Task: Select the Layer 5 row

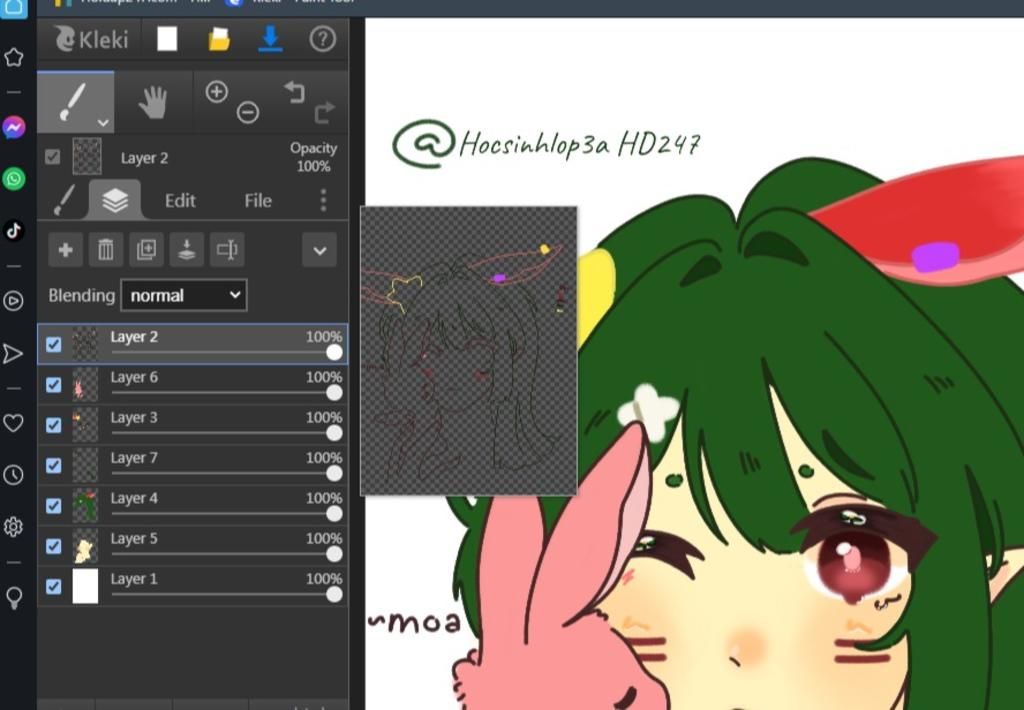Action: 193,546
